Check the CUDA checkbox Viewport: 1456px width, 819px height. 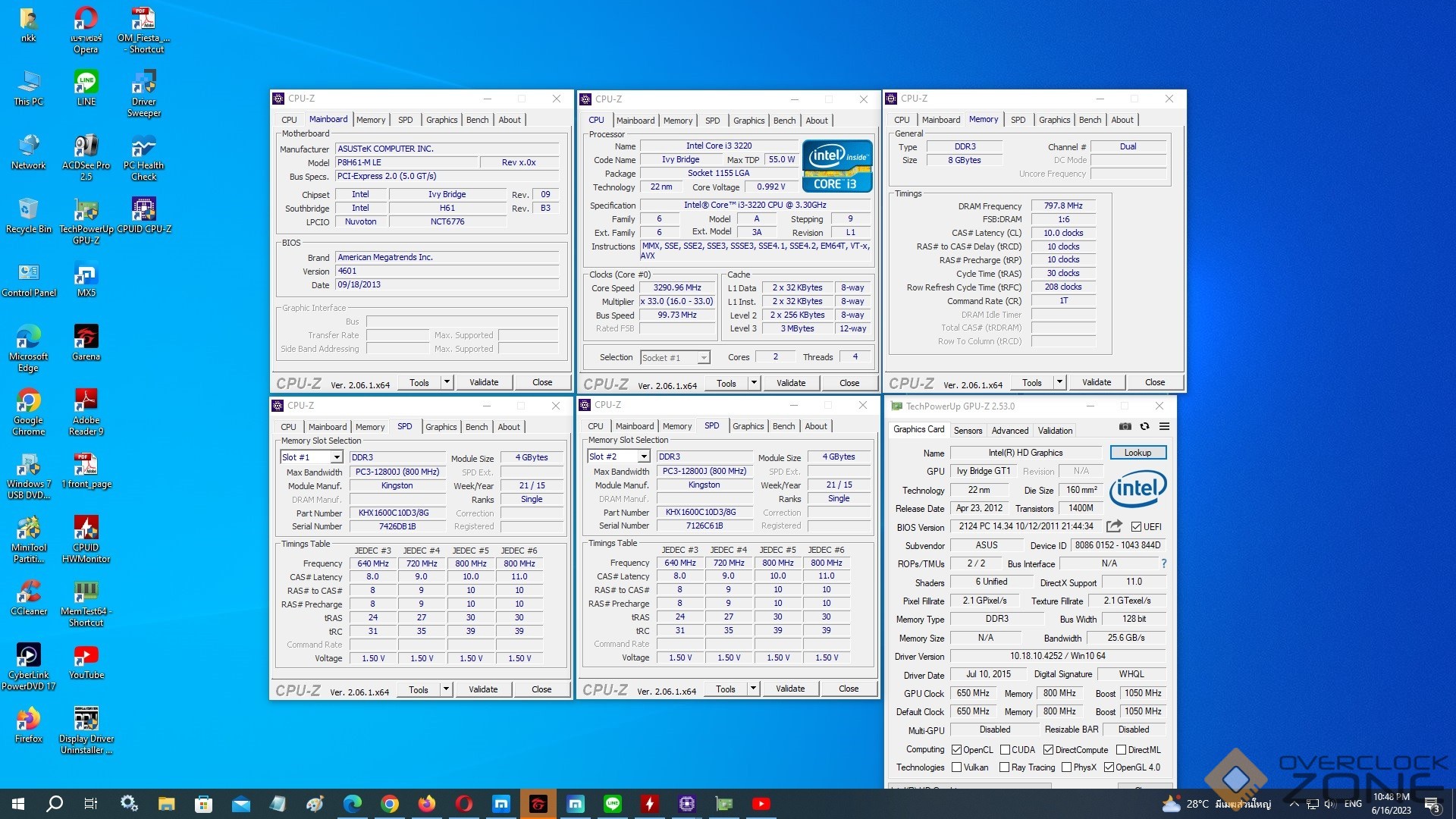(x=1005, y=750)
